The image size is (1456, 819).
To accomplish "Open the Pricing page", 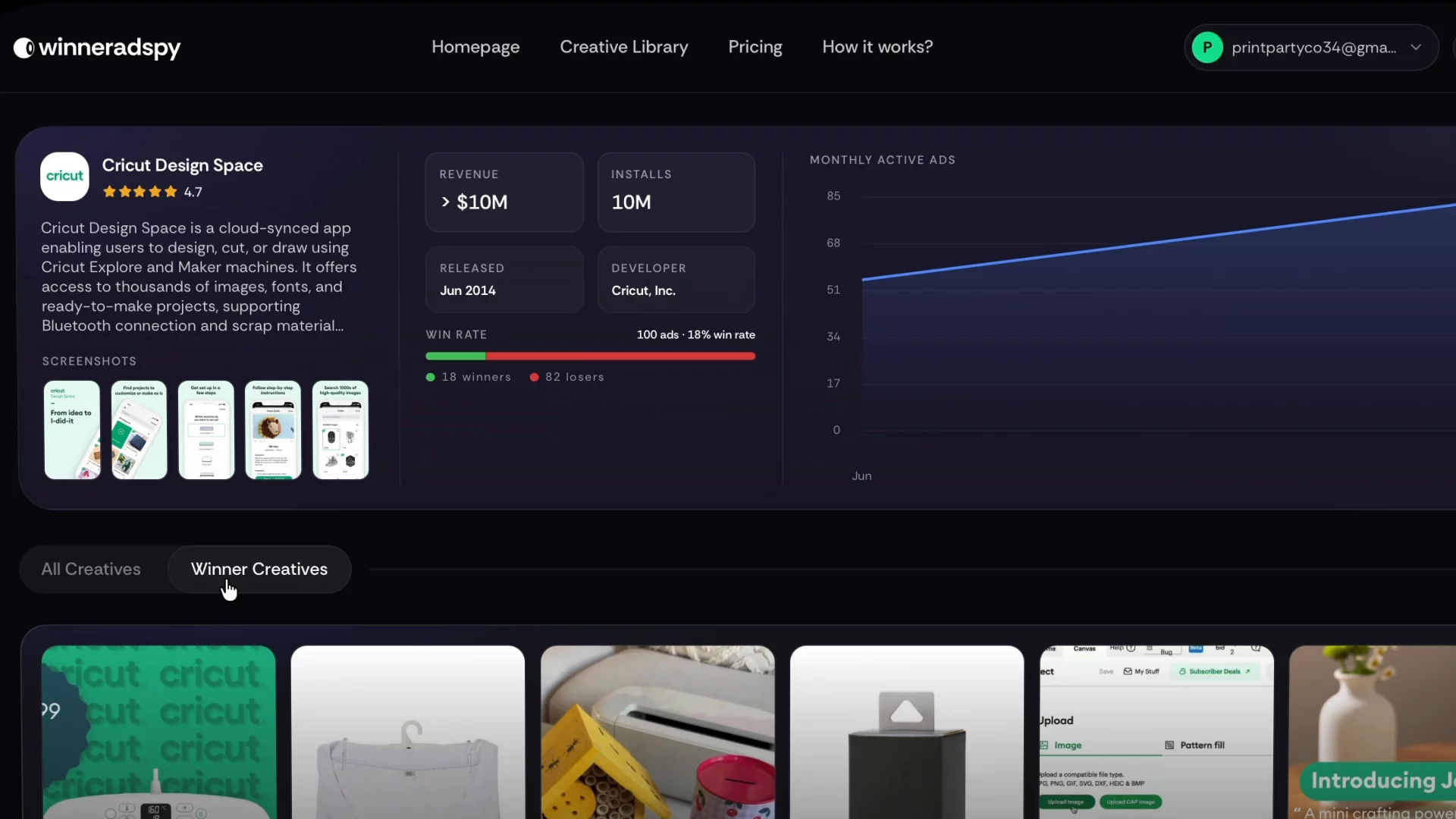I will click(x=755, y=47).
